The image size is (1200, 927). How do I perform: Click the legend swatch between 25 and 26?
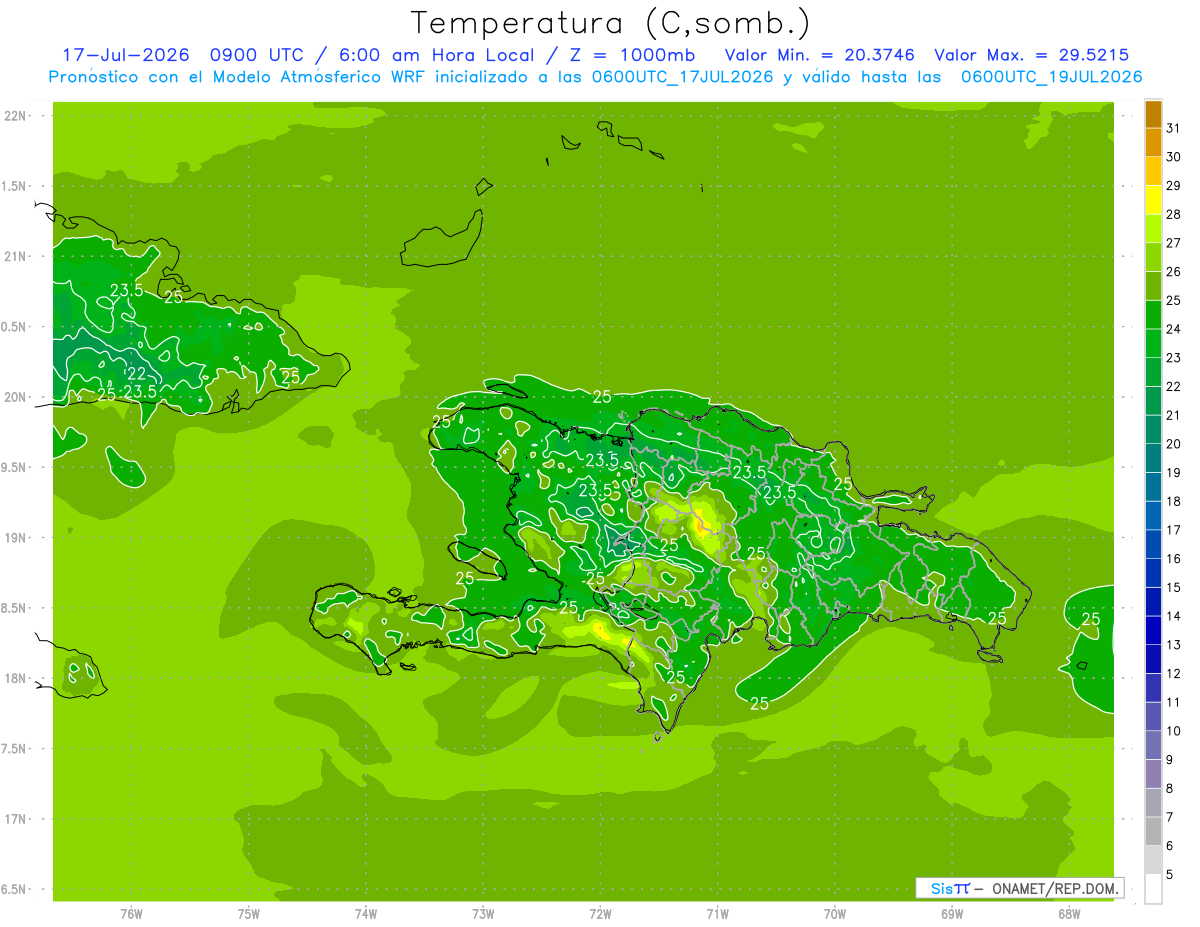click(1153, 286)
